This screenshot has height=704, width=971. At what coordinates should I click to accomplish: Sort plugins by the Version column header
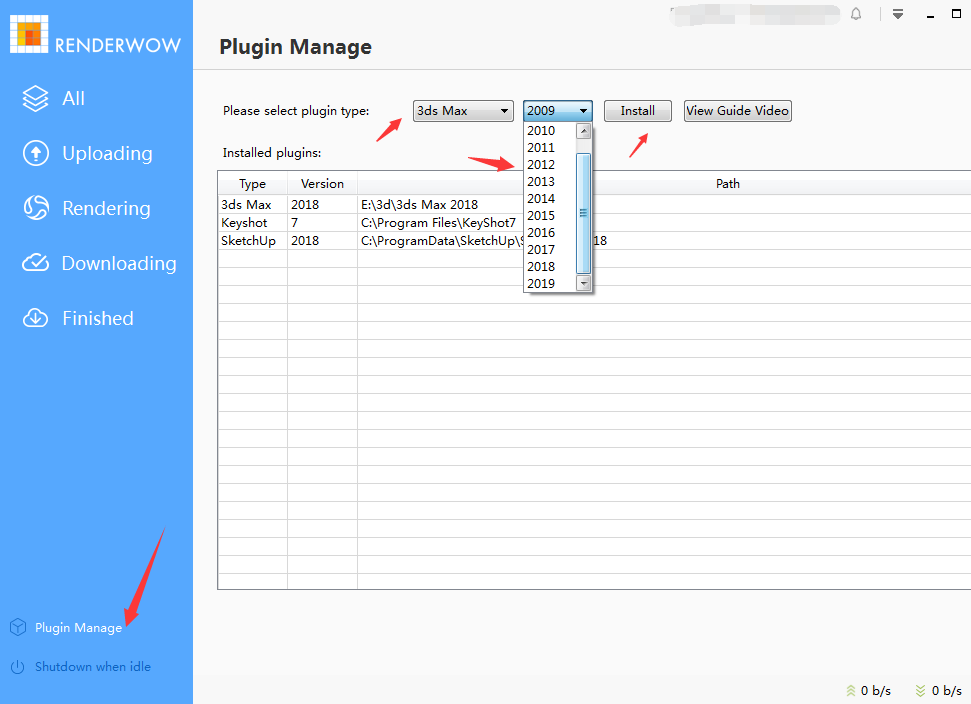tap(323, 184)
